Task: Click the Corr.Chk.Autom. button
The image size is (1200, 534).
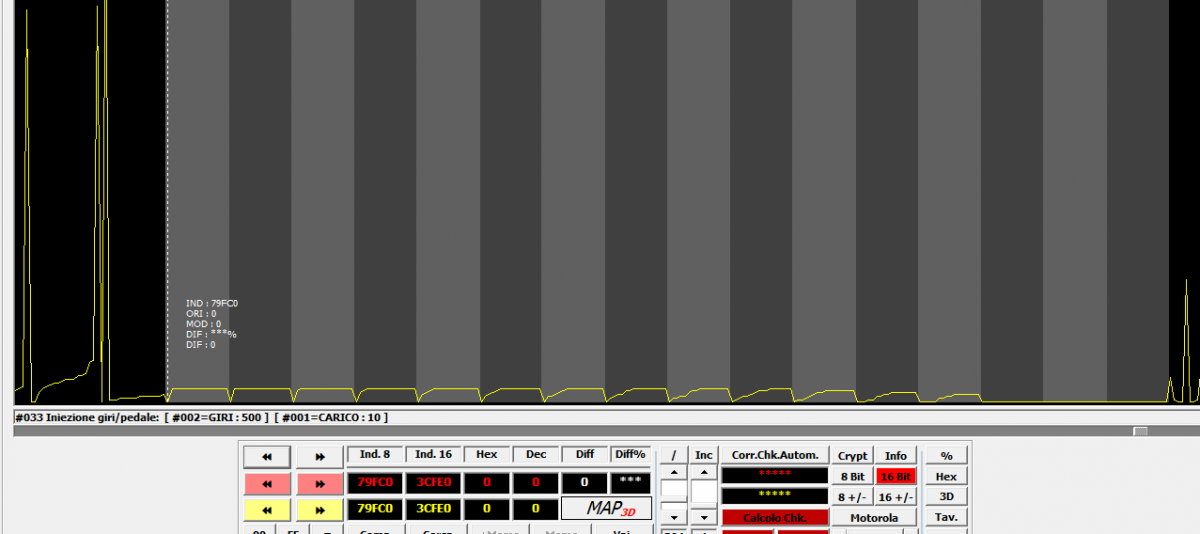Action: (x=775, y=455)
